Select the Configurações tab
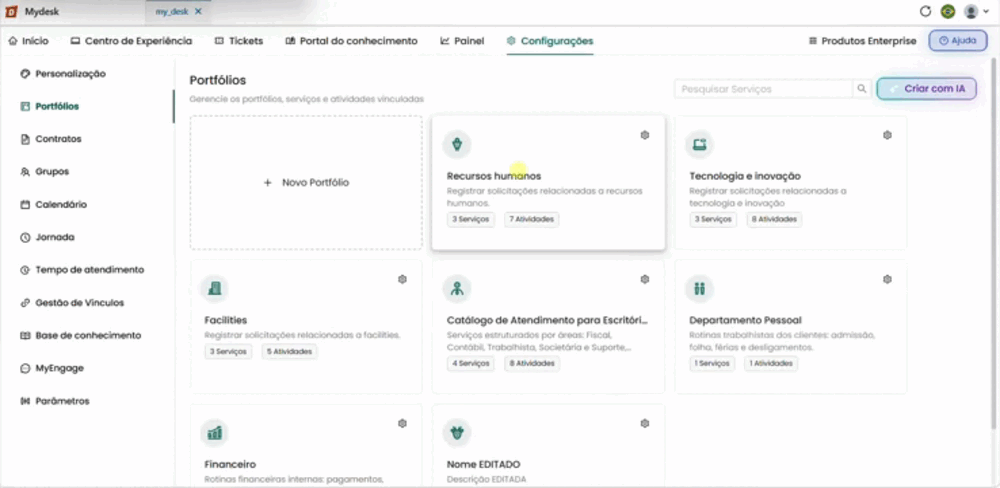 [x=550, y=41]
